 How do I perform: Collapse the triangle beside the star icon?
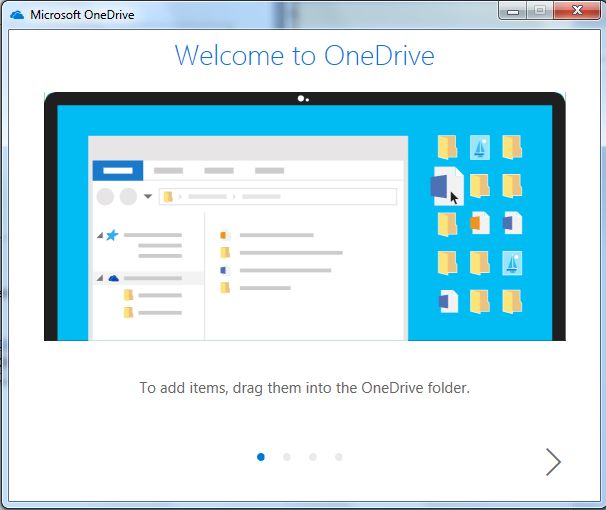coord(100,236)
